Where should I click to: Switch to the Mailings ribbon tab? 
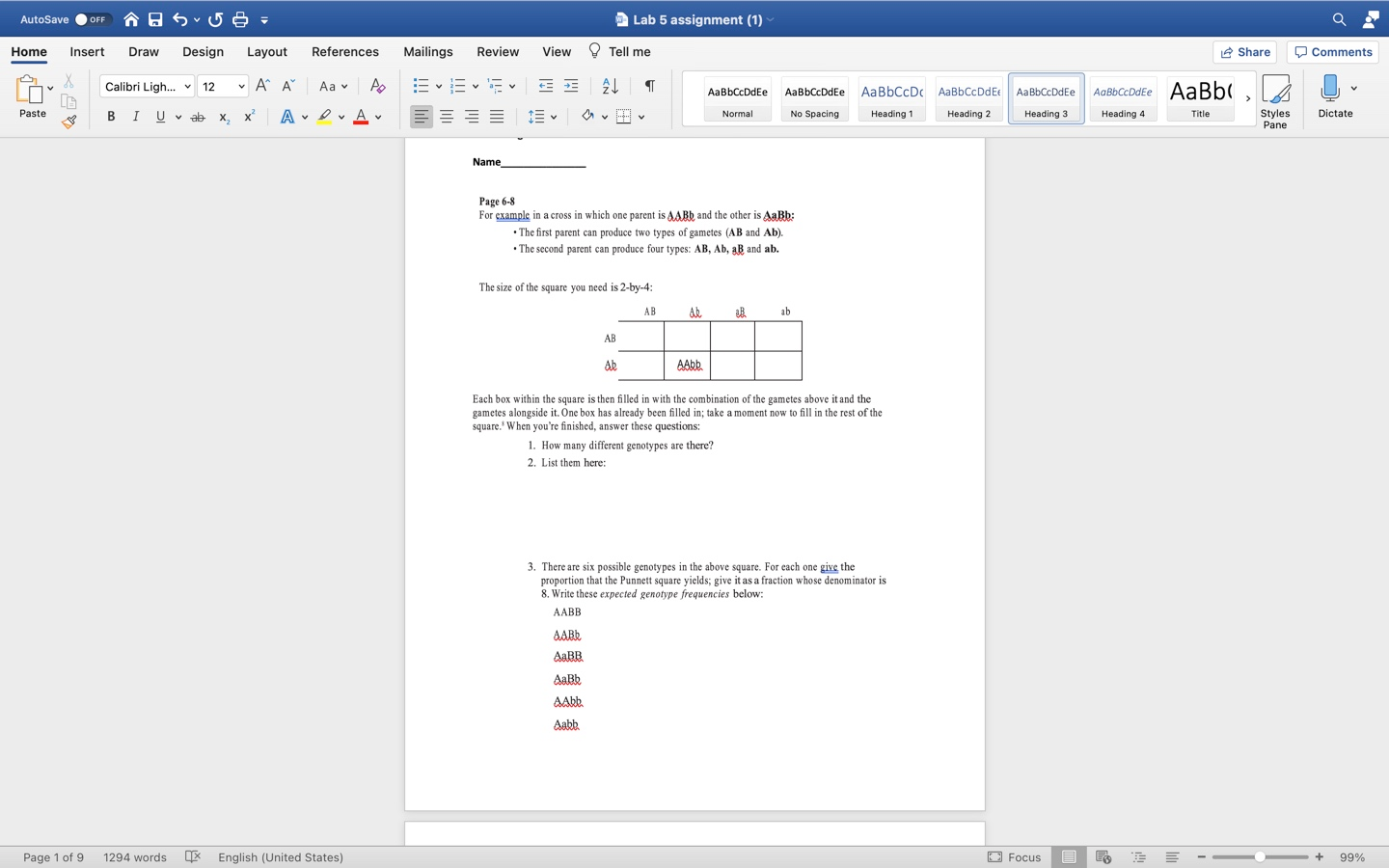(x=427, y=52)
